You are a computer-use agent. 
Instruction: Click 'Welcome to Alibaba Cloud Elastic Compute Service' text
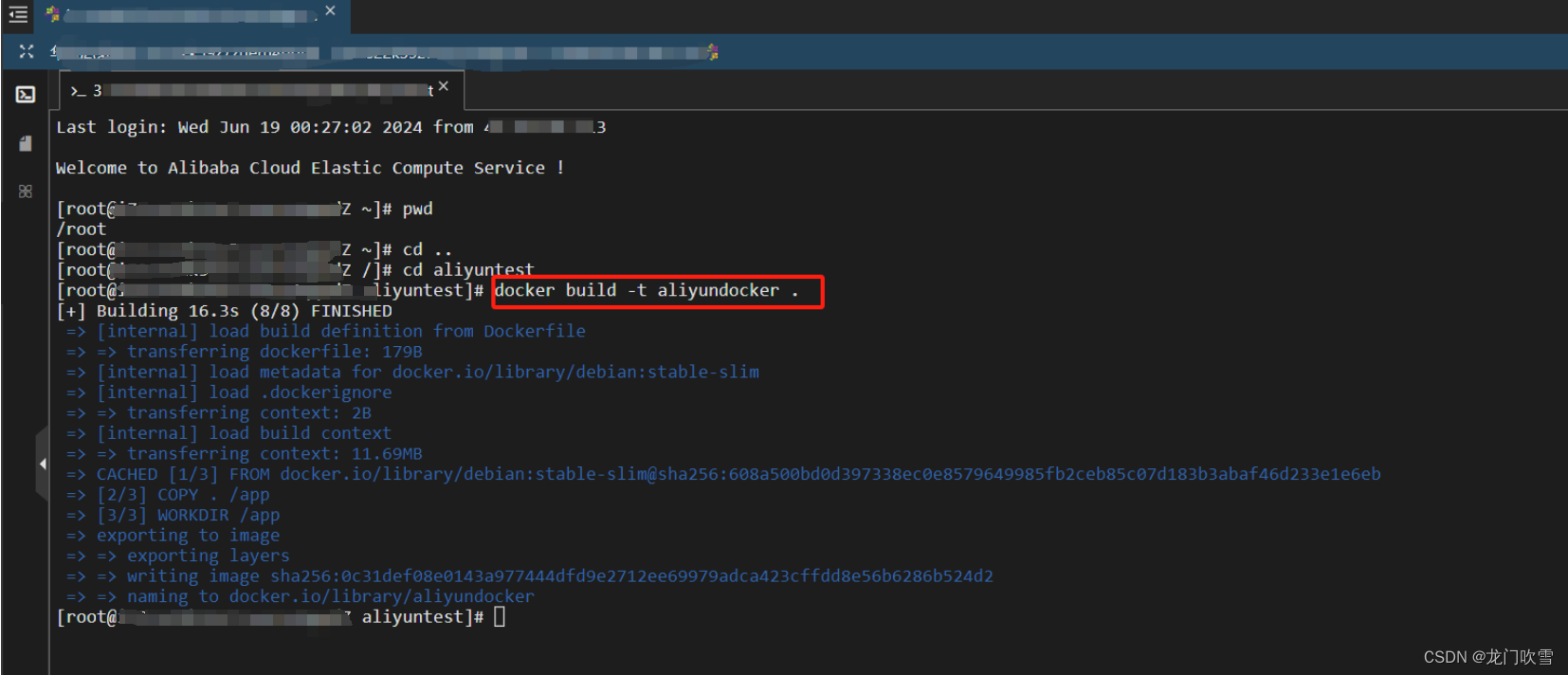[310, 168]
